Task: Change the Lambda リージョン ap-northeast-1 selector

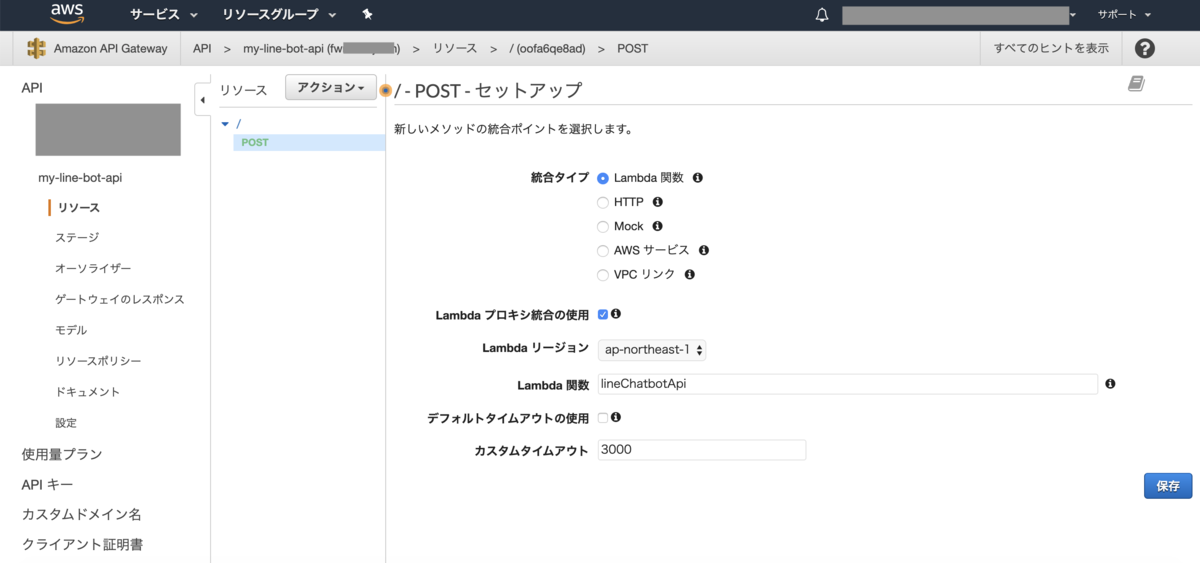Action: (652, 349)
